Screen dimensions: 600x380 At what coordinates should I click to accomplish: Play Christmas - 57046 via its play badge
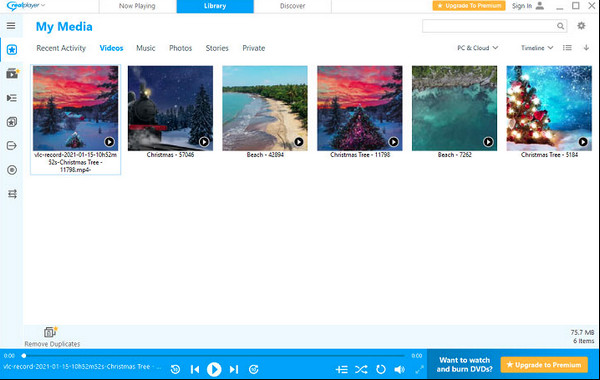tap(204, 142)
